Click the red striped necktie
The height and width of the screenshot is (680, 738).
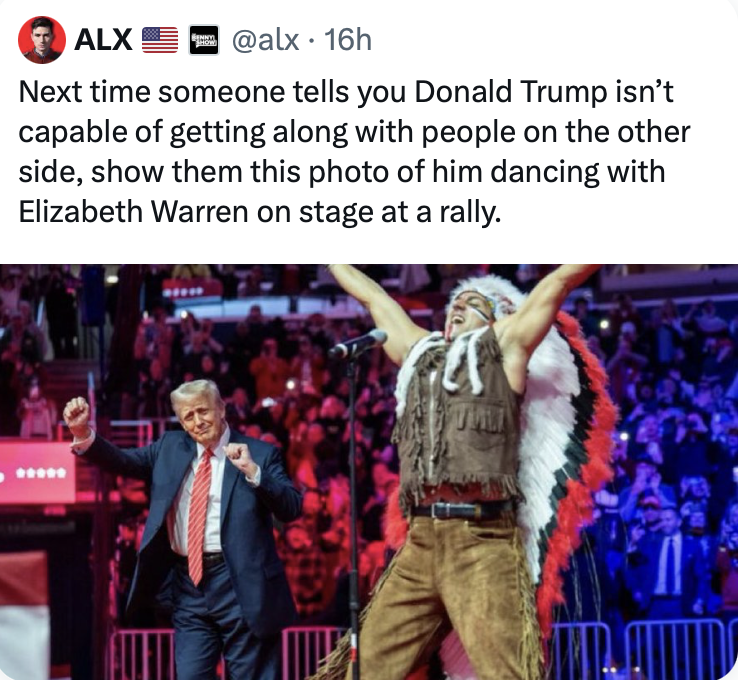pyautogui.click(x=199, y=515)
